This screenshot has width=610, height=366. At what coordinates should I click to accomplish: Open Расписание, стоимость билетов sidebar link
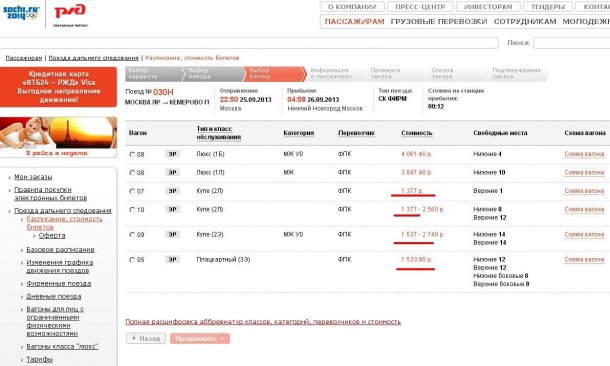pos(65,223)
